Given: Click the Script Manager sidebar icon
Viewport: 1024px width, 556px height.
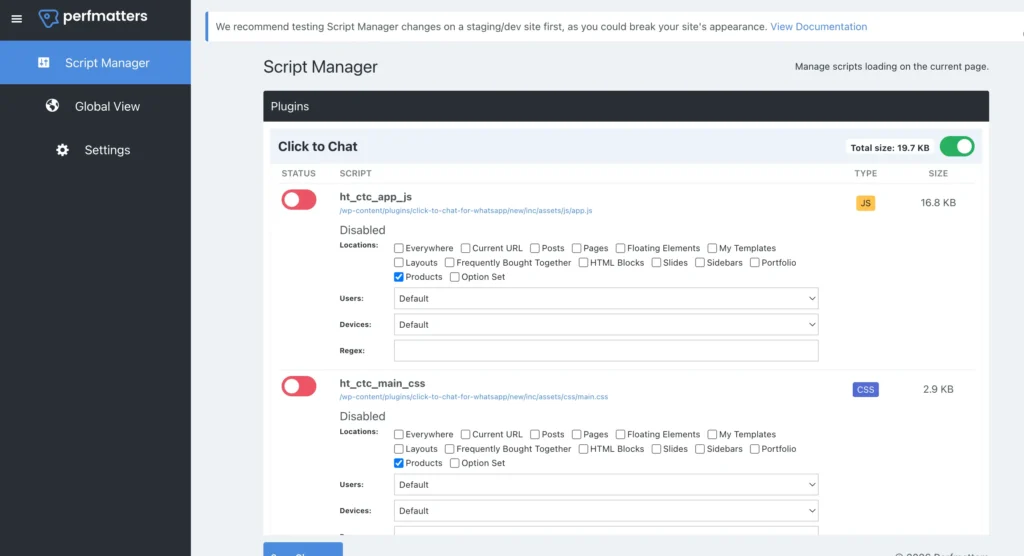Looking at the screenshot, I should (44, 63).
